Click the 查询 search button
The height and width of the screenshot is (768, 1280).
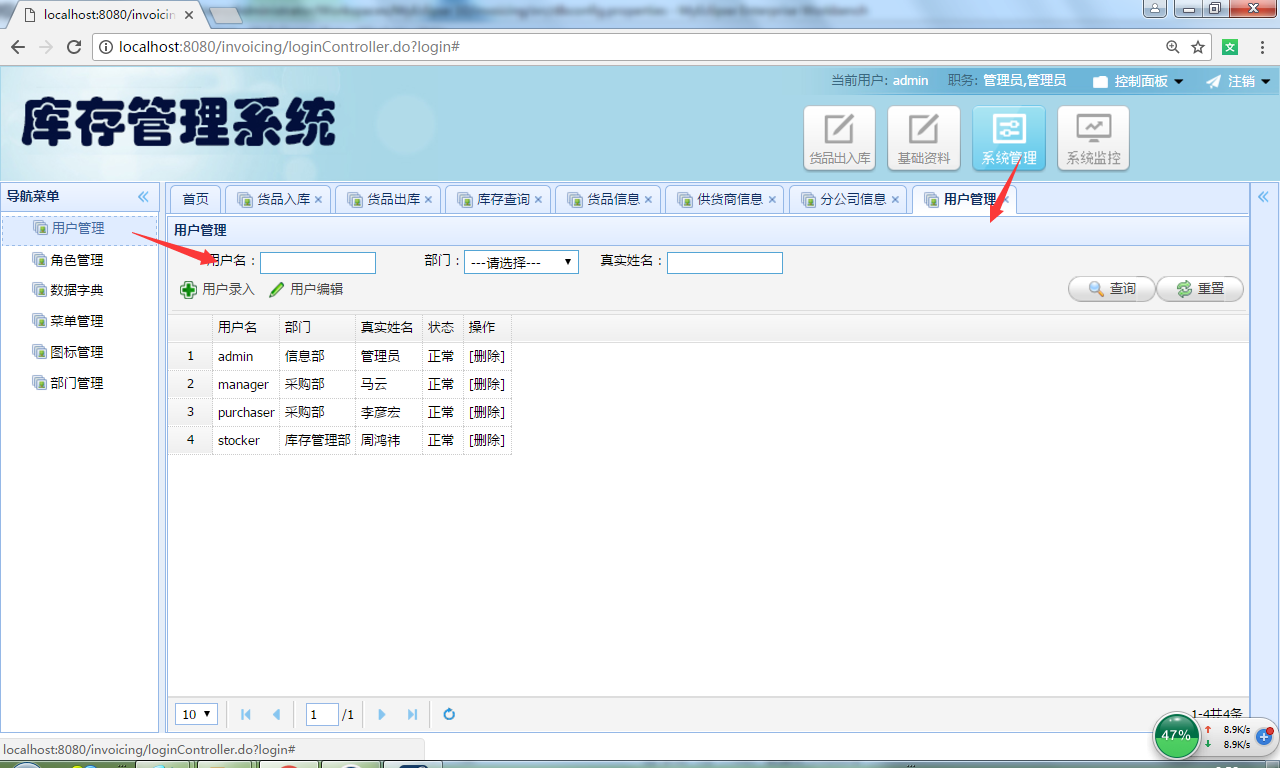tap(1111, 288)
